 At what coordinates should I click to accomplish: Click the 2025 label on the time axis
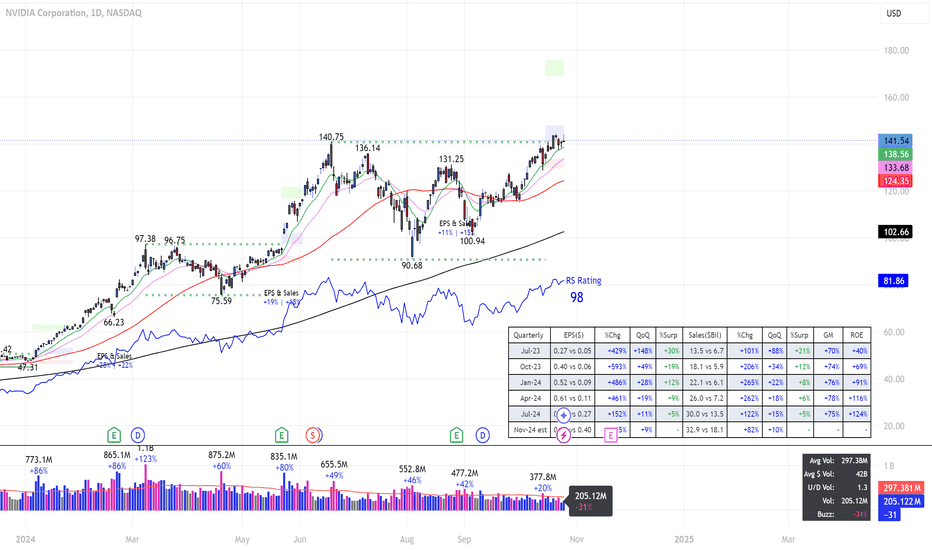pos(684,539)
